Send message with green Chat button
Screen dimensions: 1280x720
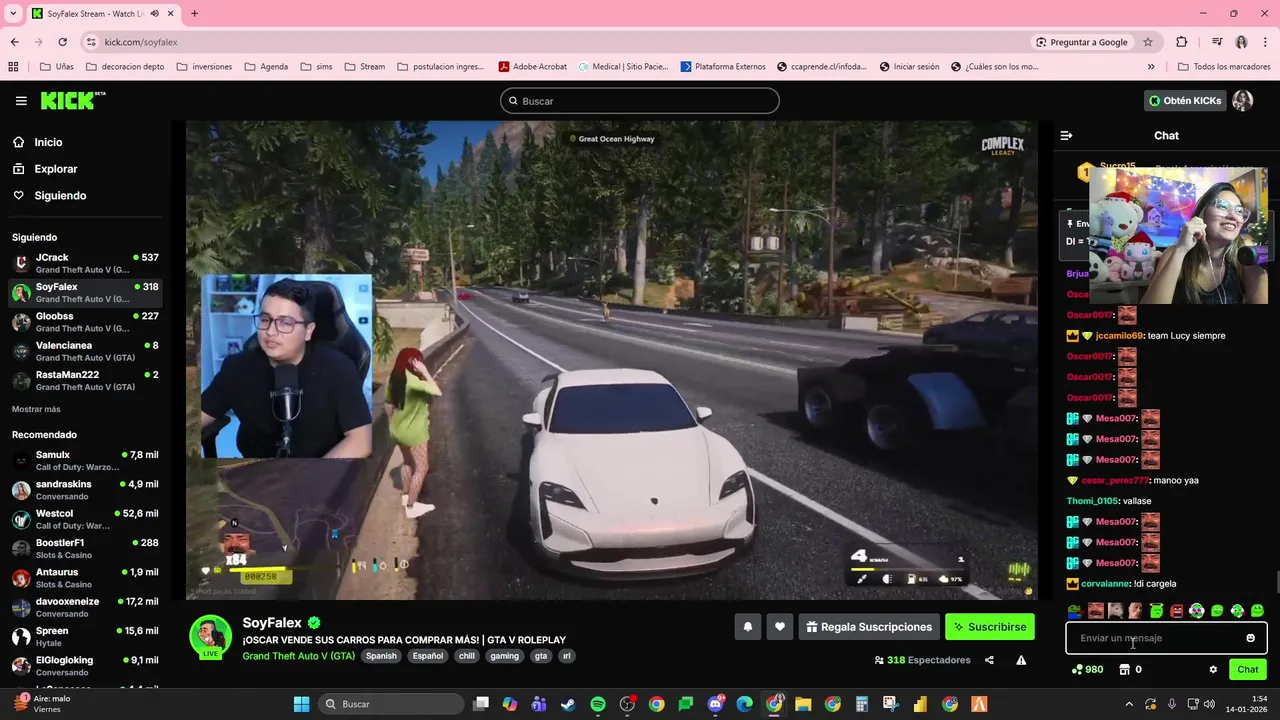(1248, 670)
